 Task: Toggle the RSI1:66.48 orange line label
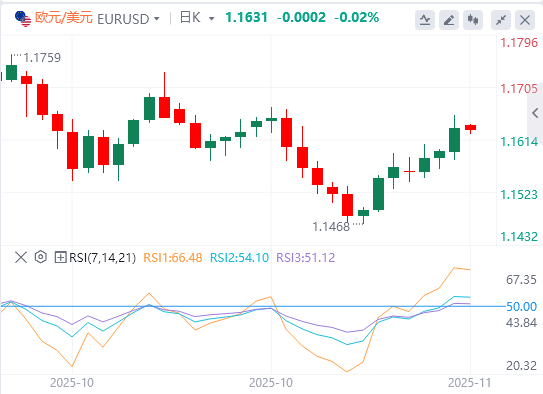coord(172,258)
